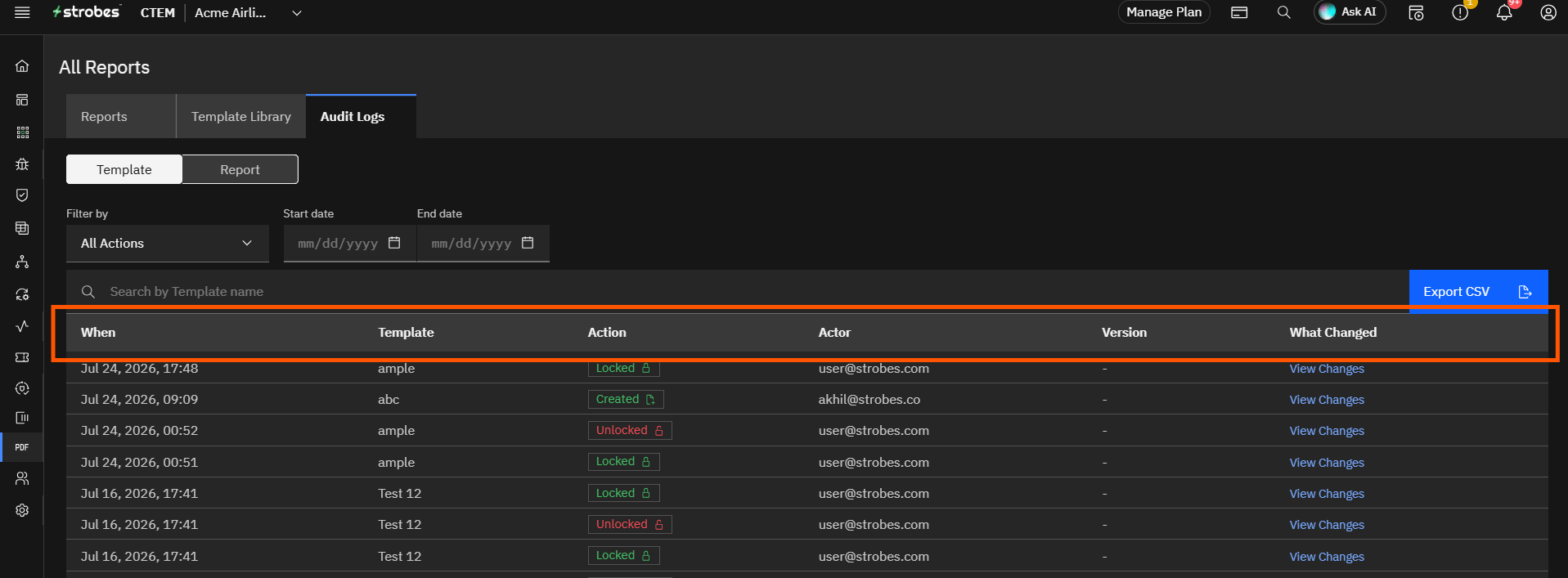Click akhil@strobes.co actor cell
Viewport: 1568px width, 578px height.
point(869,400)
